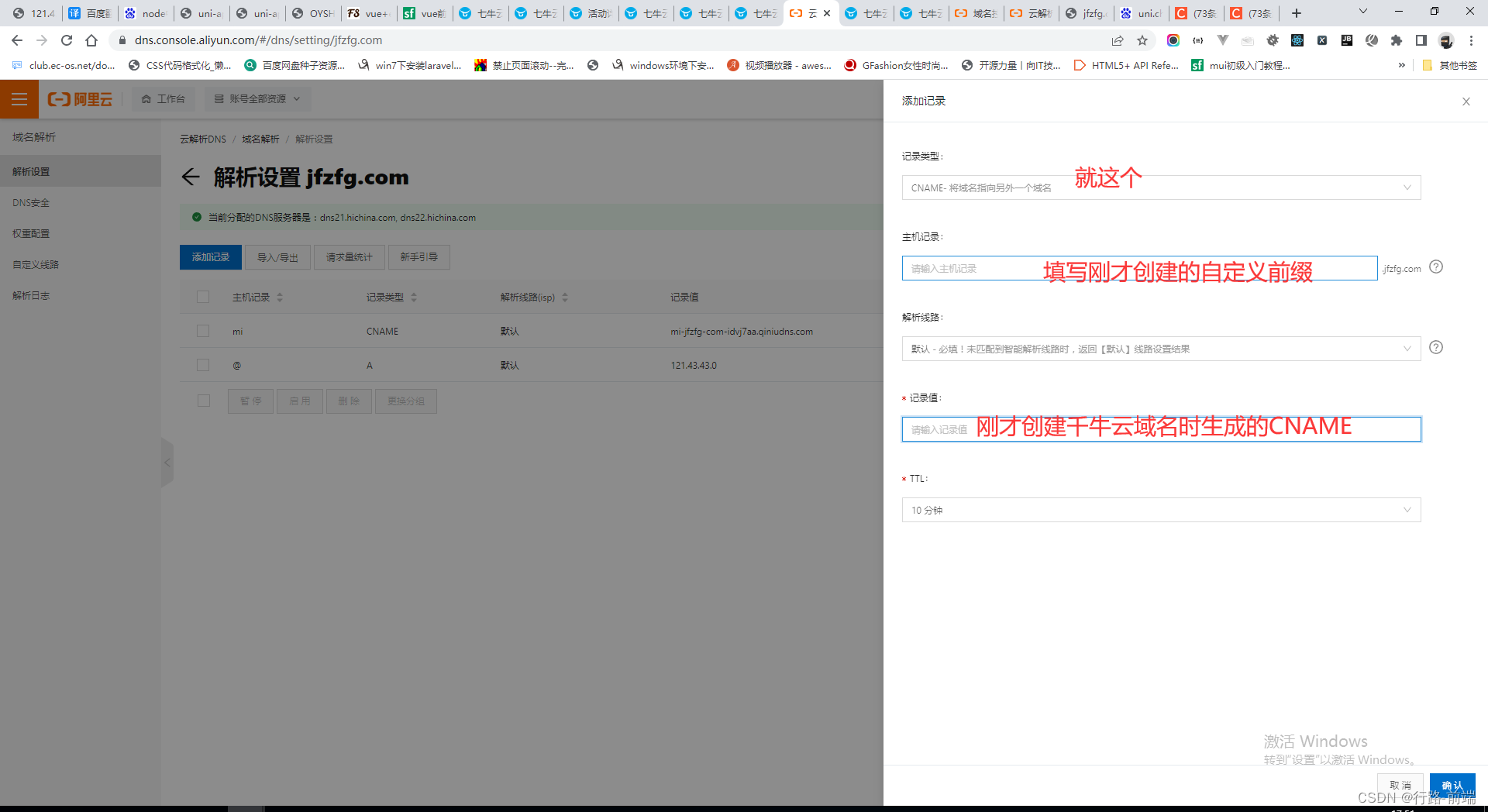
Task: Focus the 主机记录 input field
Action: click(1139, 268)
